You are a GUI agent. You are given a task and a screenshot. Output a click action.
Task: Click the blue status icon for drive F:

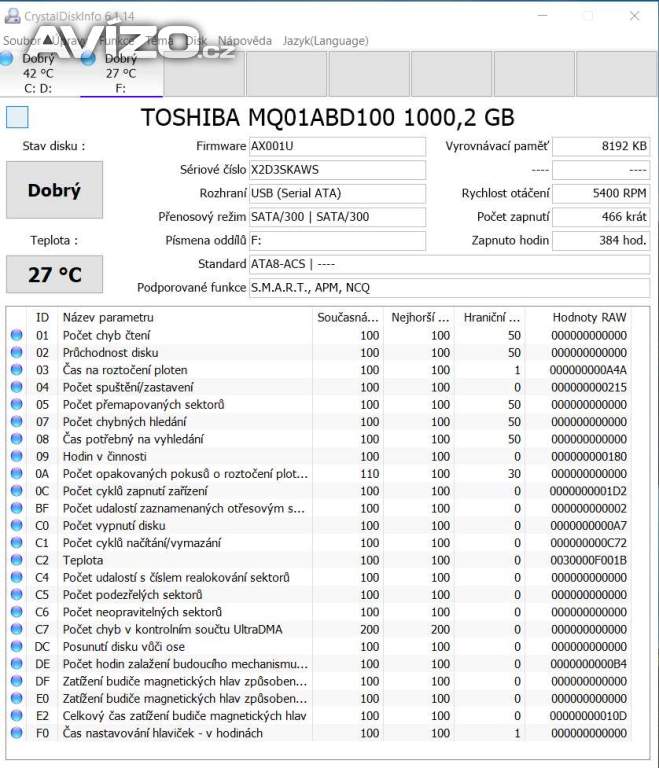88,59
